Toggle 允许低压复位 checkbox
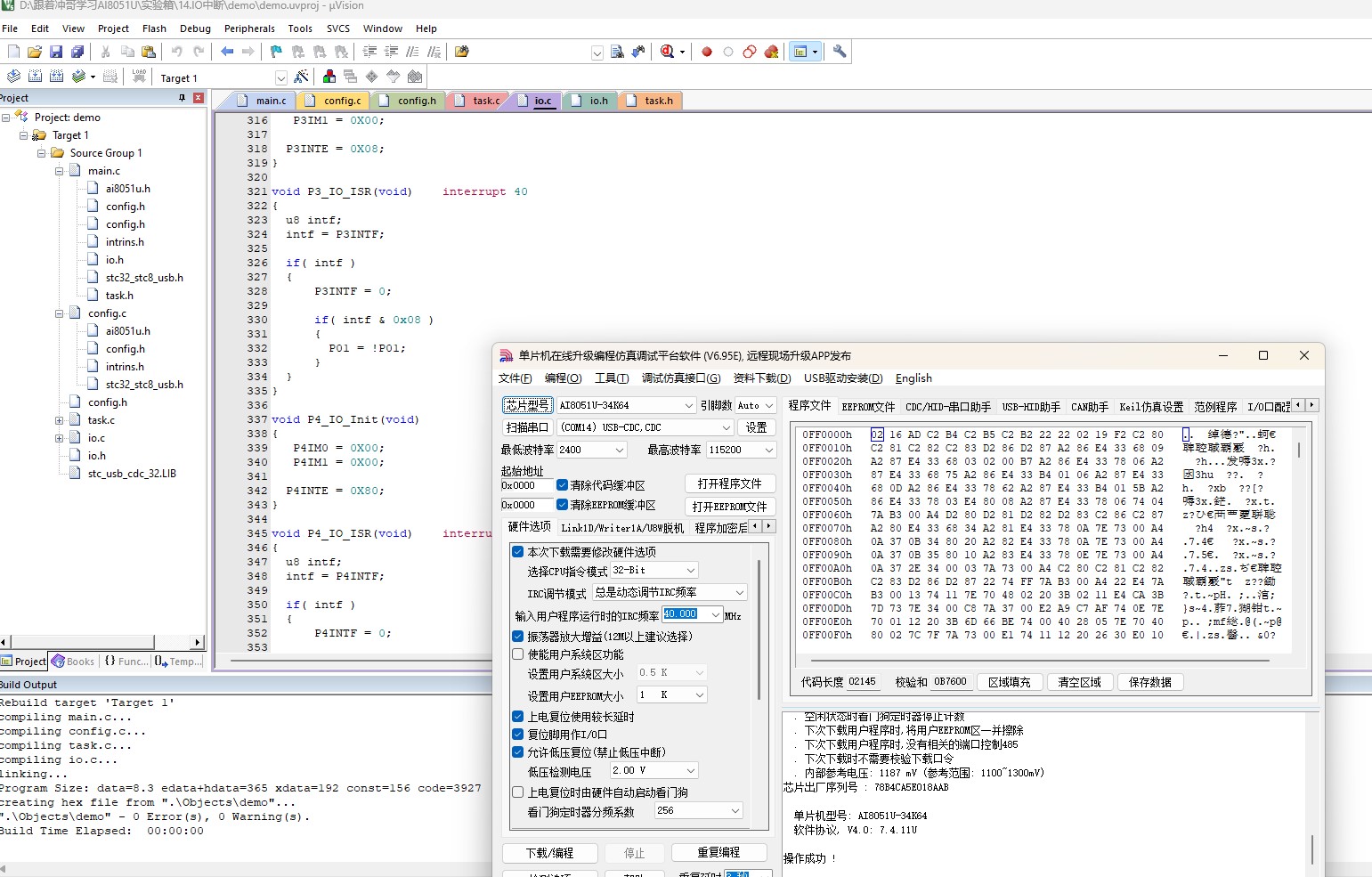The image size is (1372, 877). [x=517, y=752]
